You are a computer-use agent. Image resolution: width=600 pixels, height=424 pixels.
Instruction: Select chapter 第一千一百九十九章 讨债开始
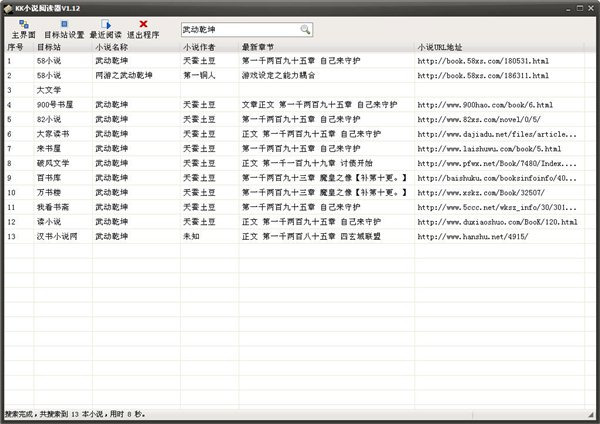(317, 163)
